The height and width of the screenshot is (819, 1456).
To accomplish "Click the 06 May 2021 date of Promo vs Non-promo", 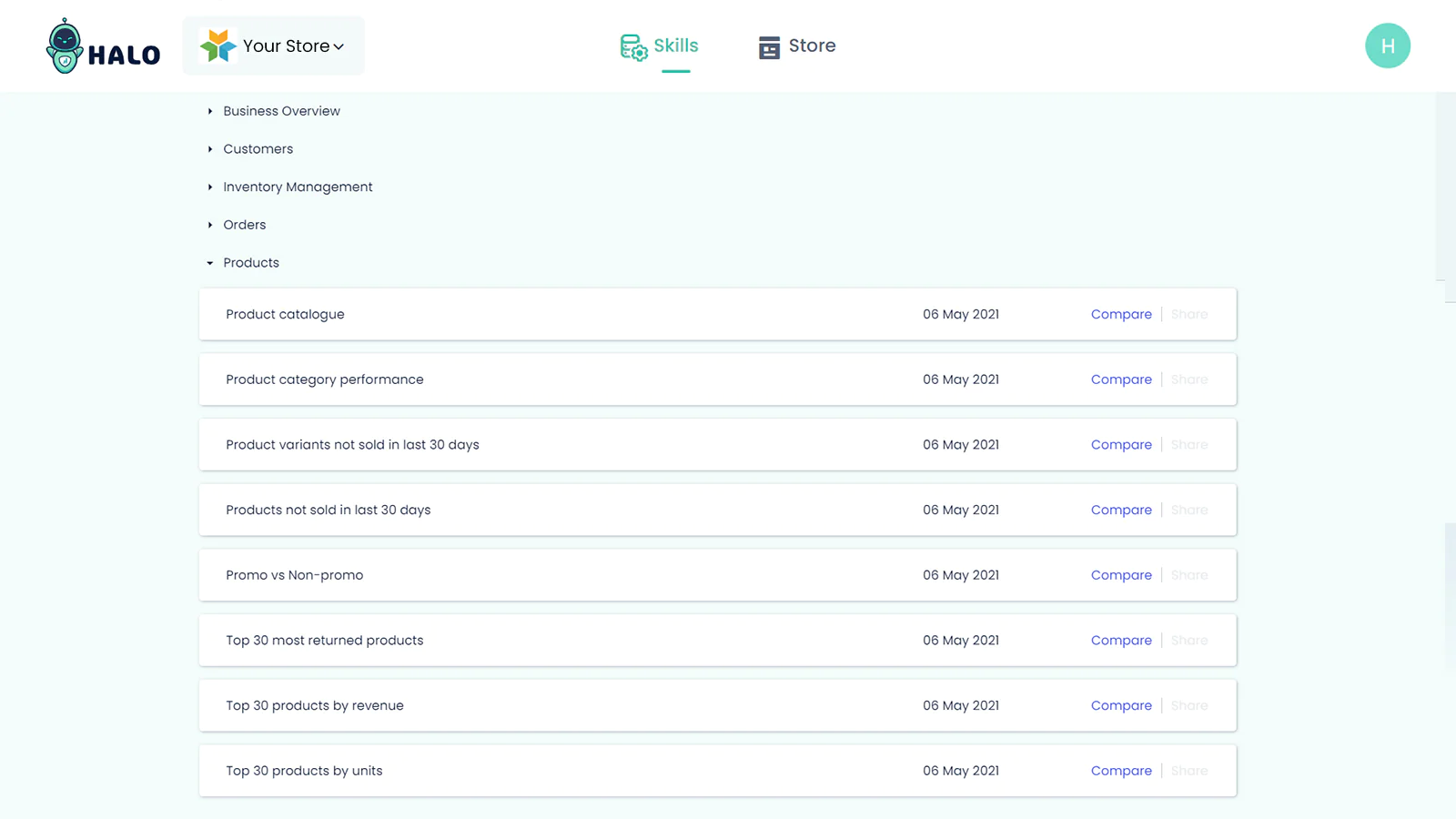I will pos(961,575).
